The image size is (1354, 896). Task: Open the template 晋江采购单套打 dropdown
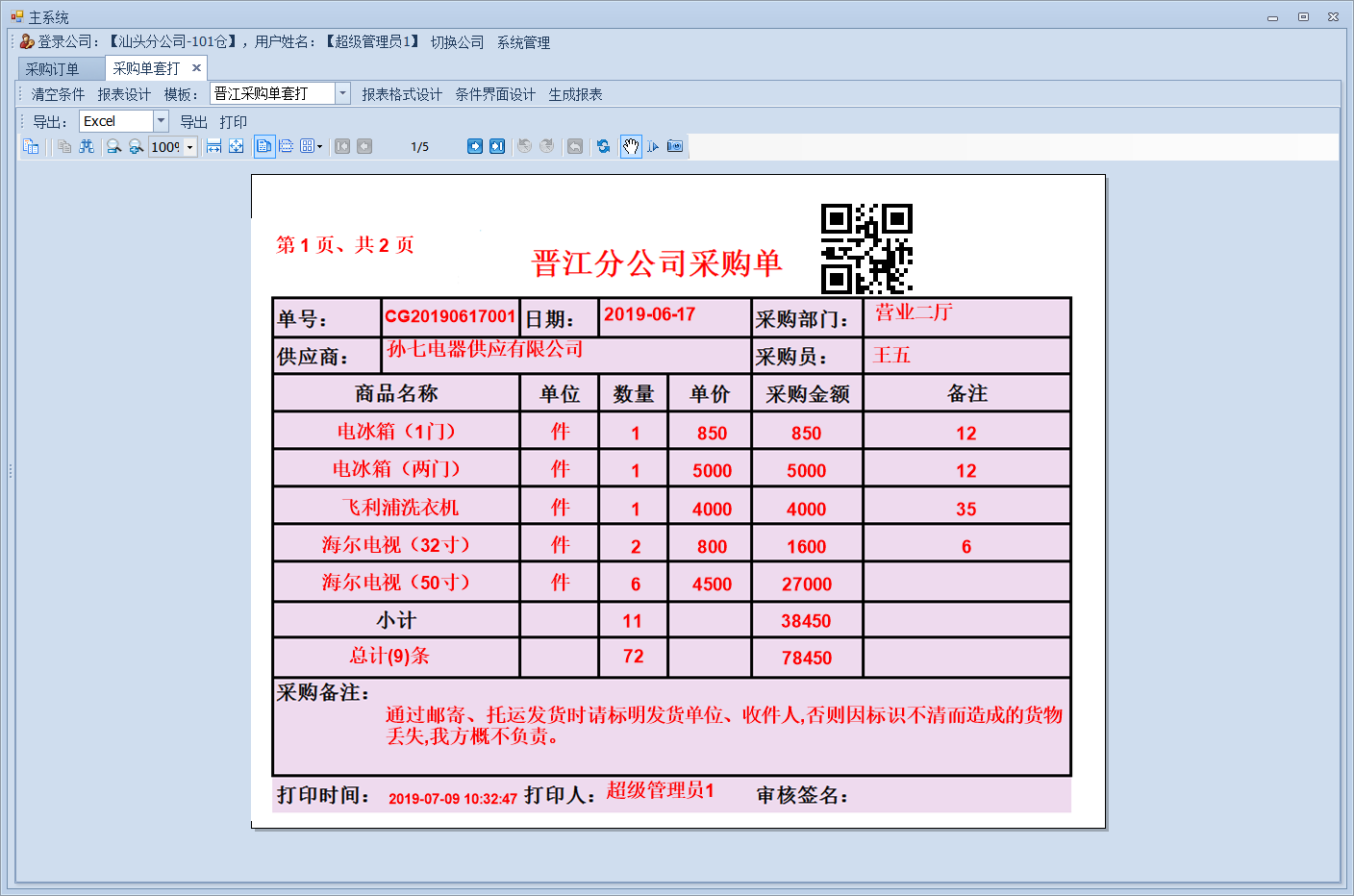click(x=342, y=93)
